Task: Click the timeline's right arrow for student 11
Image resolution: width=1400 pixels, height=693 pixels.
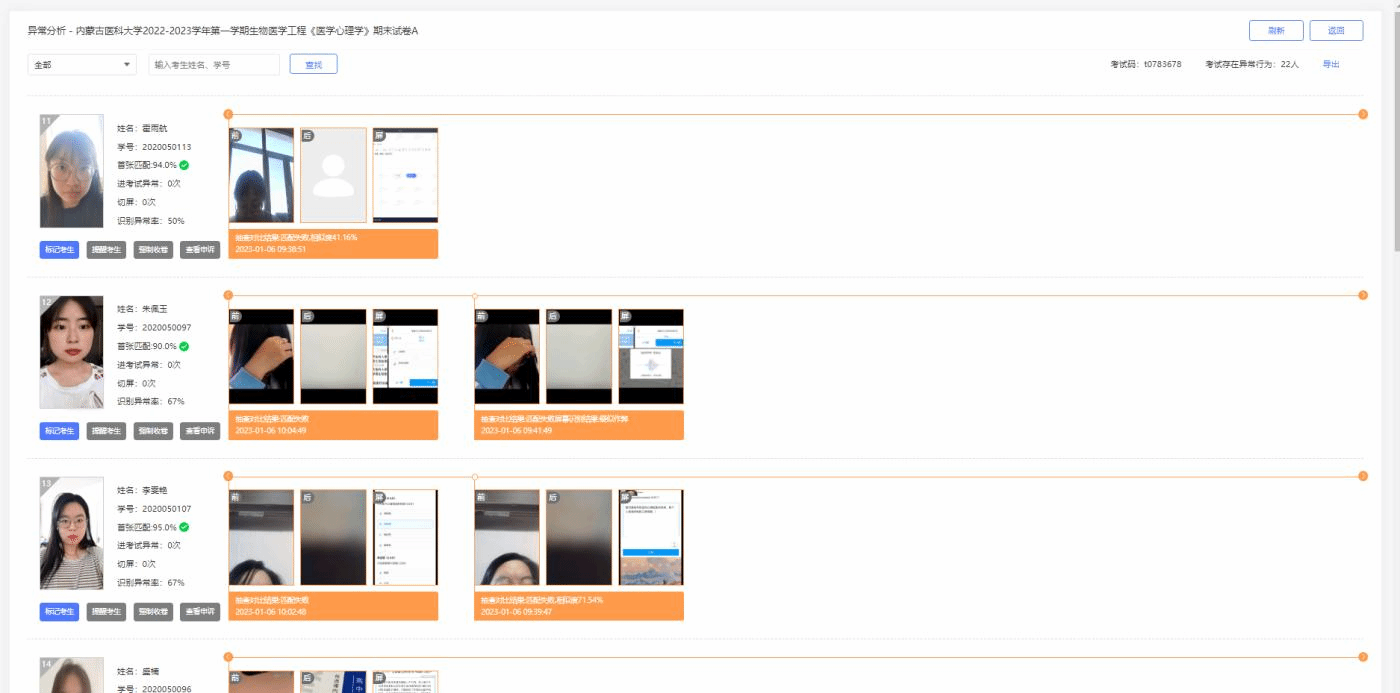Action: pyautogui.click(x=1362, y=114)
